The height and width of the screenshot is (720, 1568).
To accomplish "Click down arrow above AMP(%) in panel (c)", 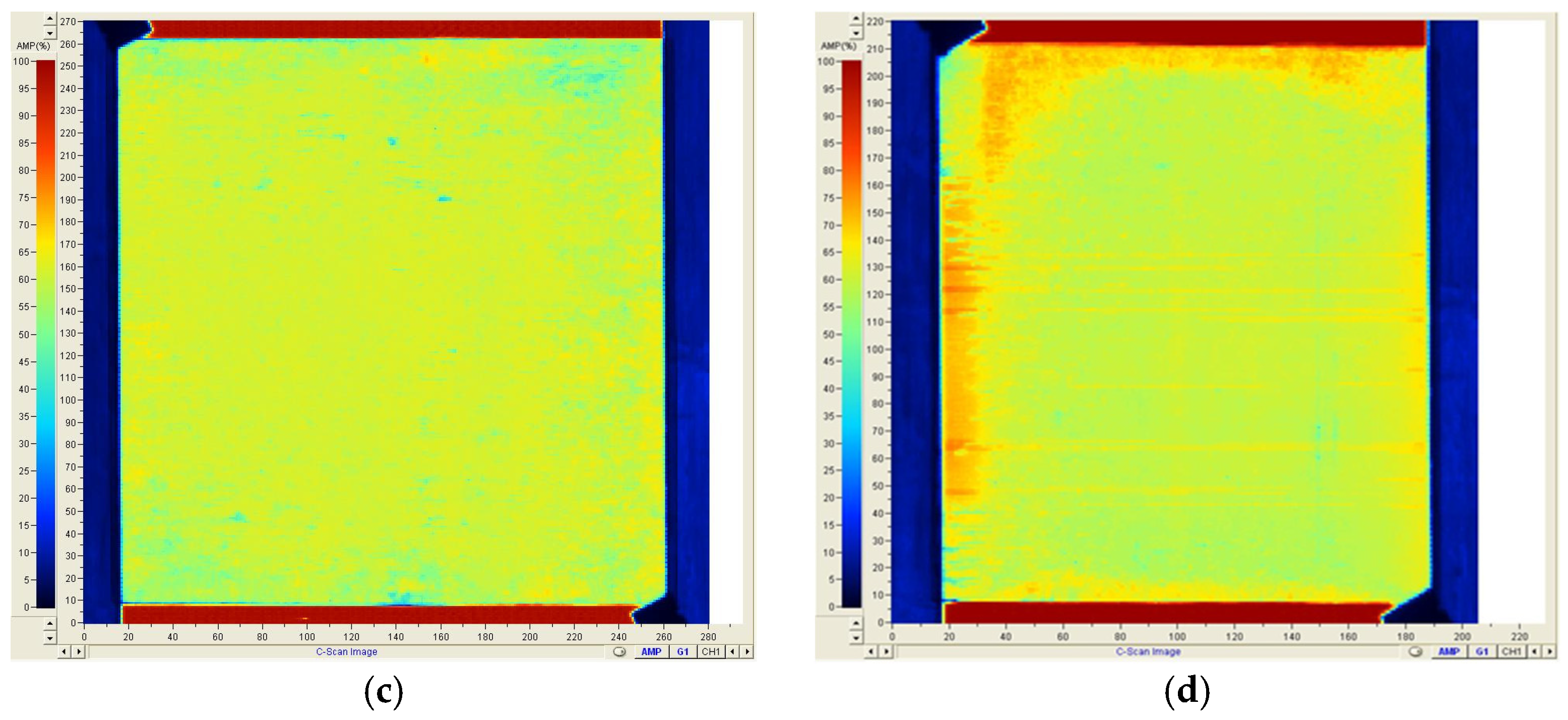I will coord(50,33).
